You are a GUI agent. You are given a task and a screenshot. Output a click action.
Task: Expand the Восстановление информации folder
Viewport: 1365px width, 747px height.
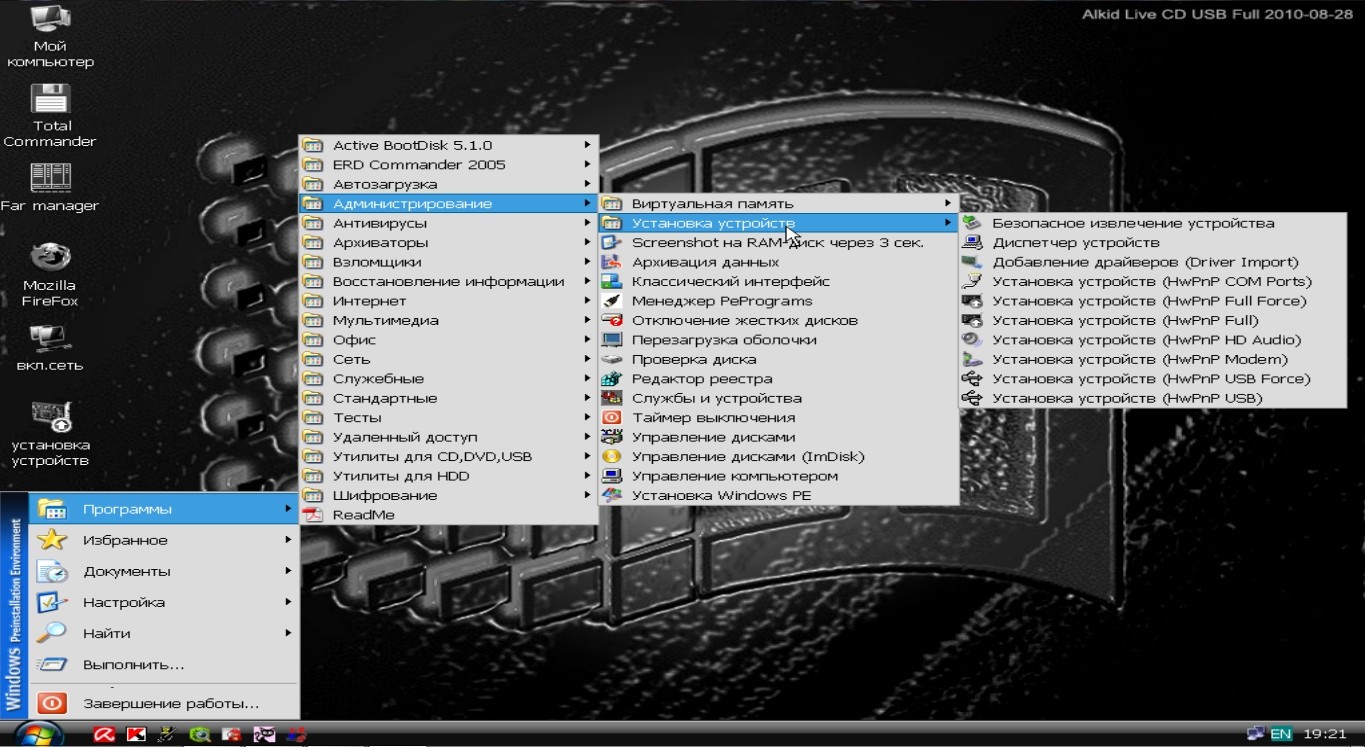coord(449,282)
